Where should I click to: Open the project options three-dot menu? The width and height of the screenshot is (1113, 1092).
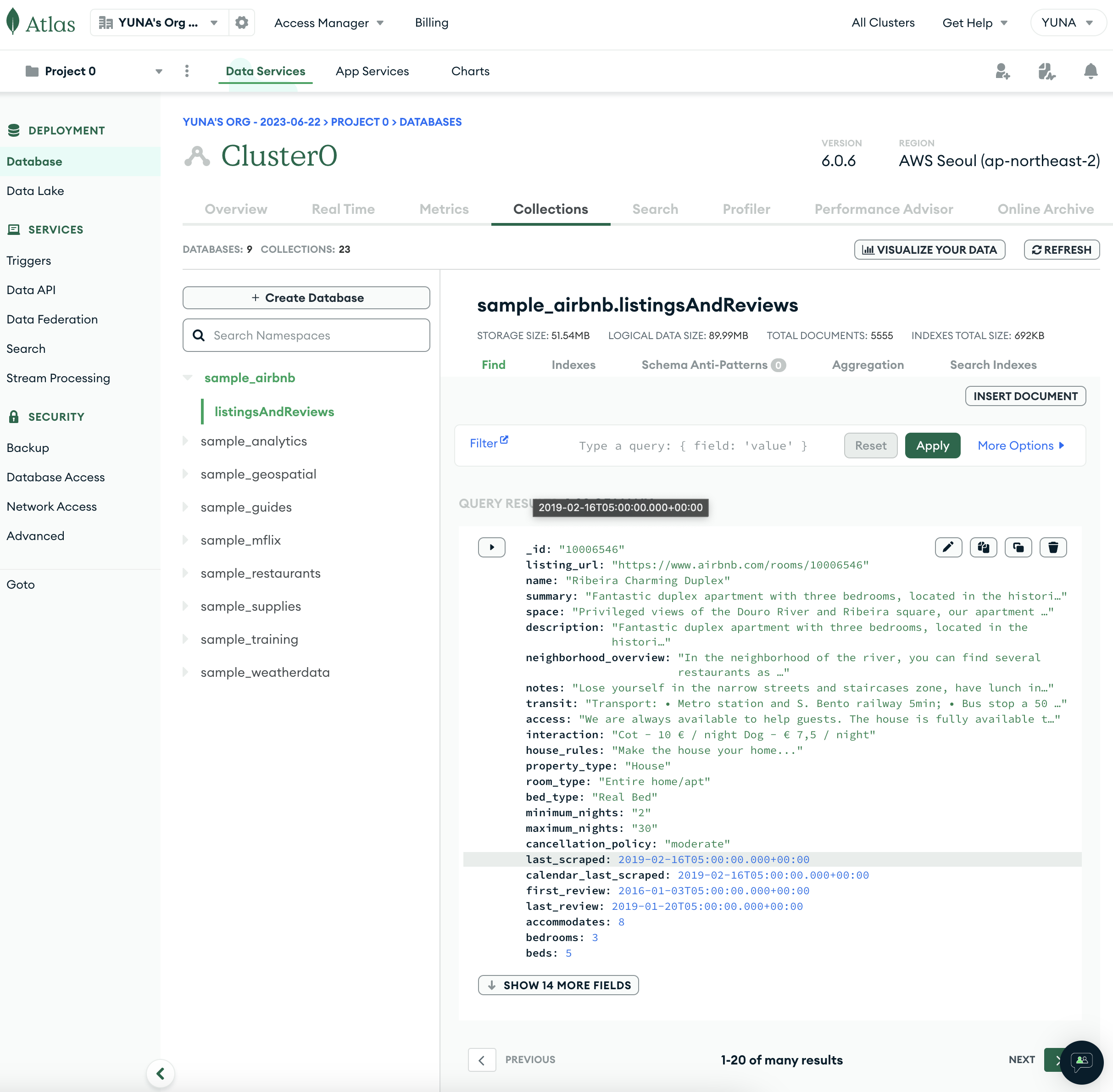[187, 71]
